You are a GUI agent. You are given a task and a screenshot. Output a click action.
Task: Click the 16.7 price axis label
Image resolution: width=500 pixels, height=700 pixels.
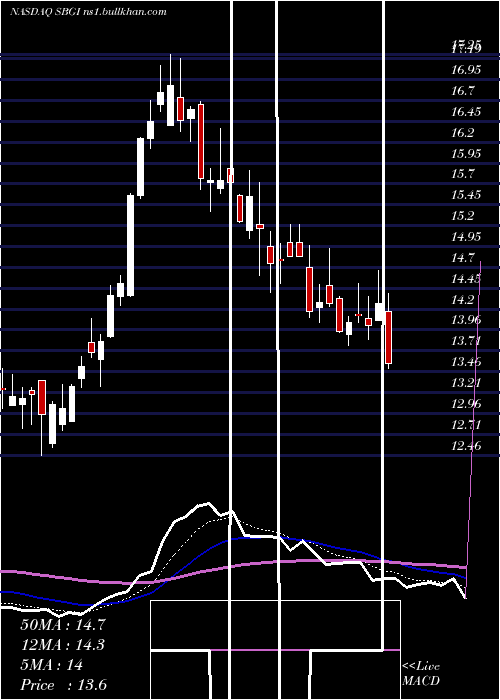462,91
